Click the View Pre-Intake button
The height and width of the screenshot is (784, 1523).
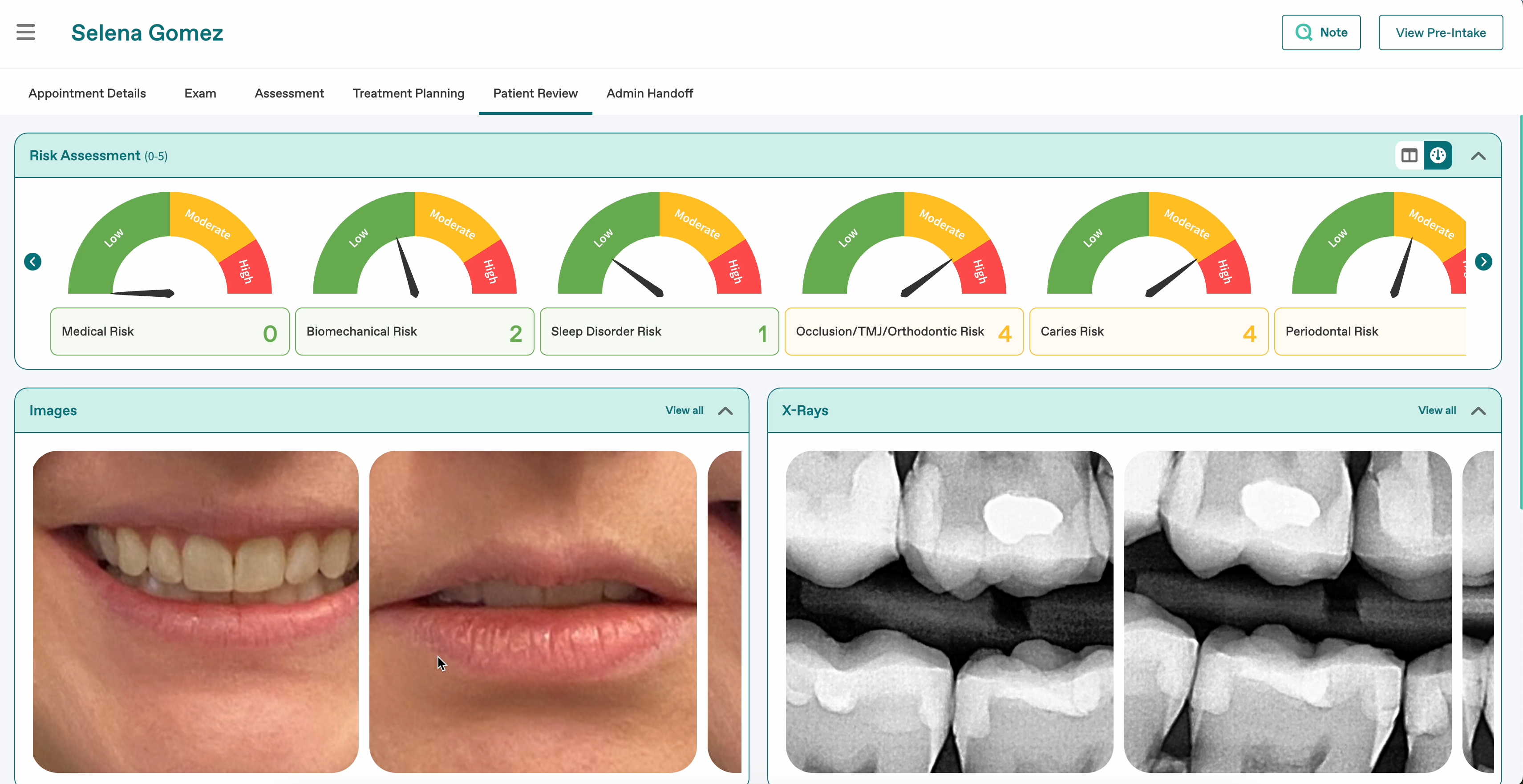click(1440, 32)
